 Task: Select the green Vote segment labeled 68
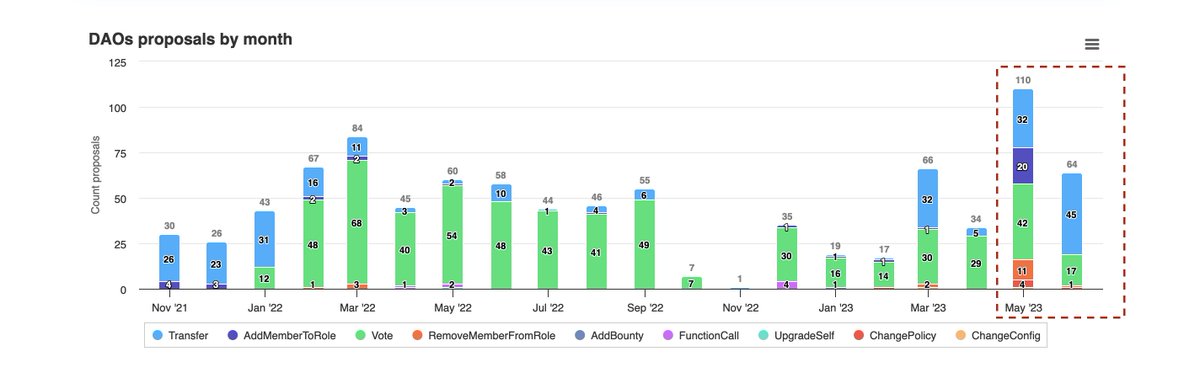click(x=357, y=222)
